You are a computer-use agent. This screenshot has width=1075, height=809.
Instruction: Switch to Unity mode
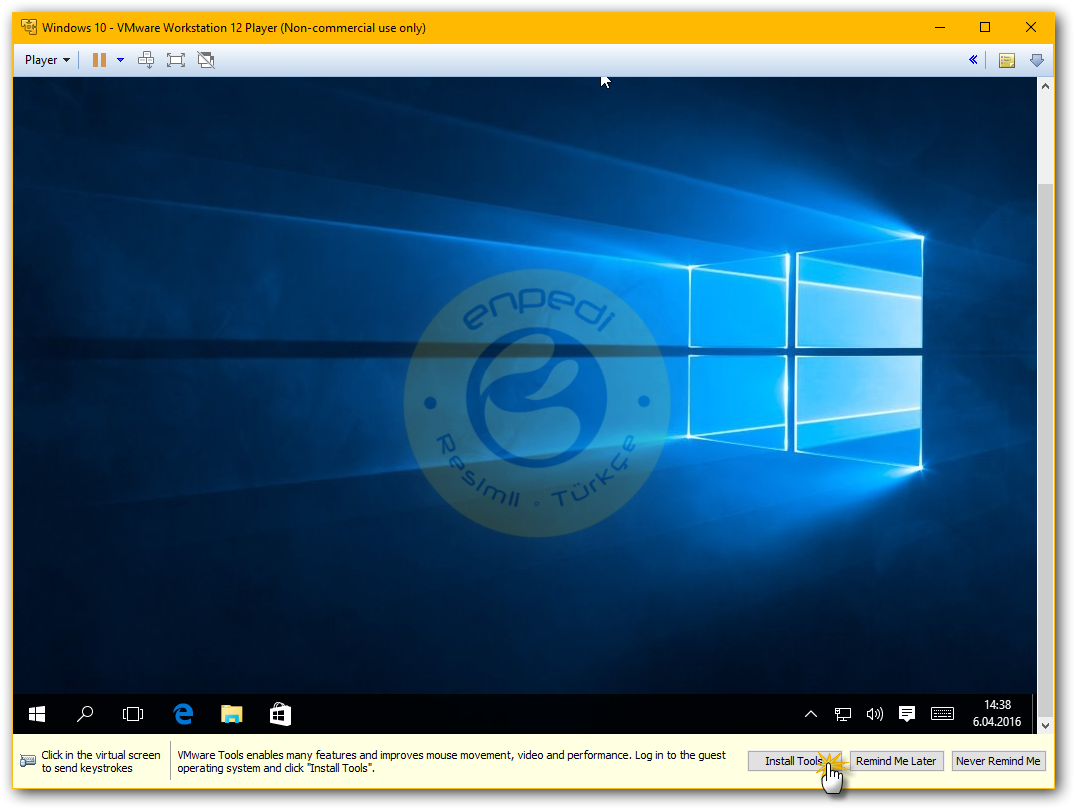tap(206, 60)
